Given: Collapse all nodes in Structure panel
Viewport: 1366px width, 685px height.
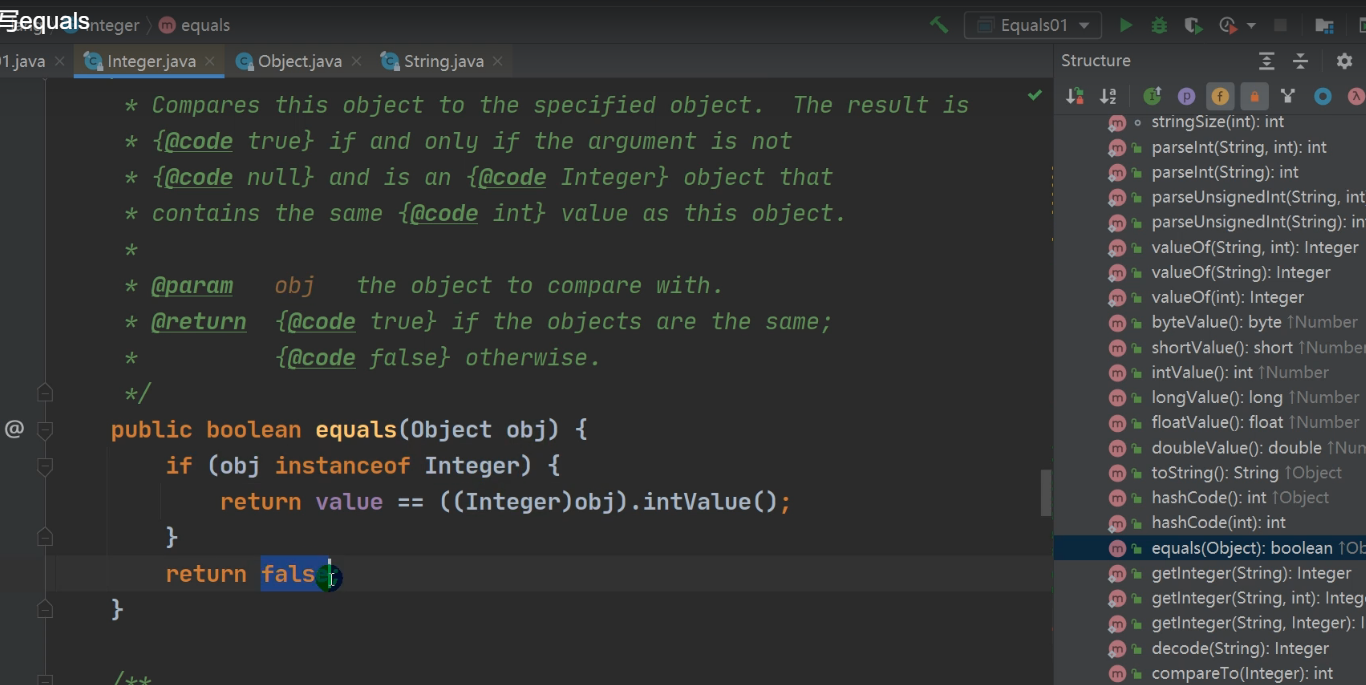Looking at the screenshot, I should click(x=1300, y=61).
